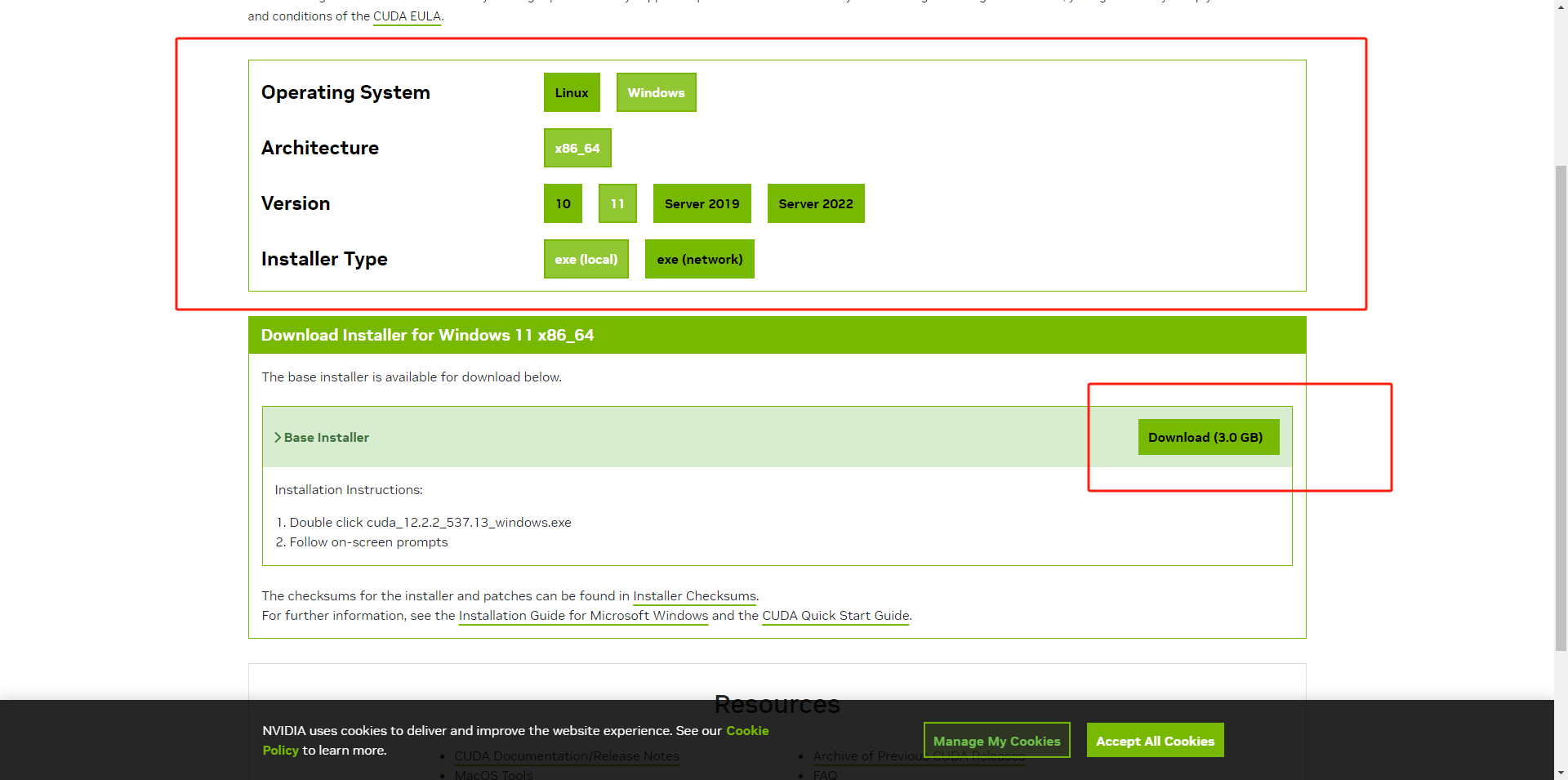Viewport: 1568px width, 780px height.
Task: Open Installation Guide for Microsoft Windows
Action: click(x=583, y=616)
